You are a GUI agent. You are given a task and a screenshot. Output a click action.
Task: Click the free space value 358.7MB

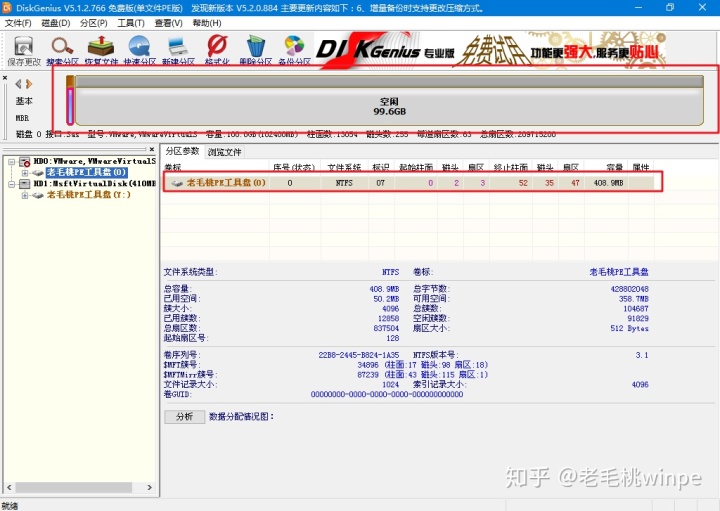point(634,299)
